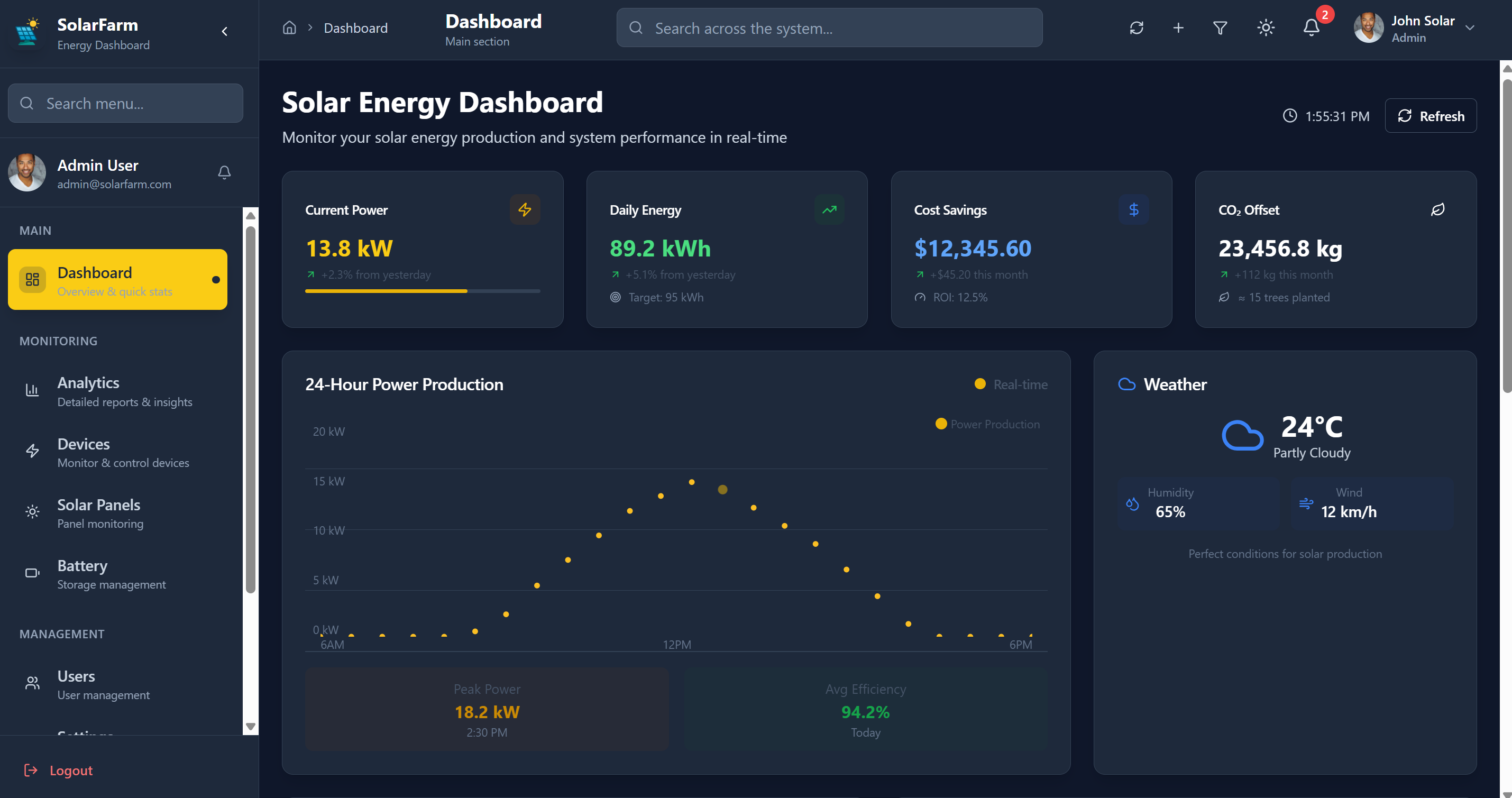Toggle Admin User's notification bell
1512x798 pixels.
pos(224,172)
